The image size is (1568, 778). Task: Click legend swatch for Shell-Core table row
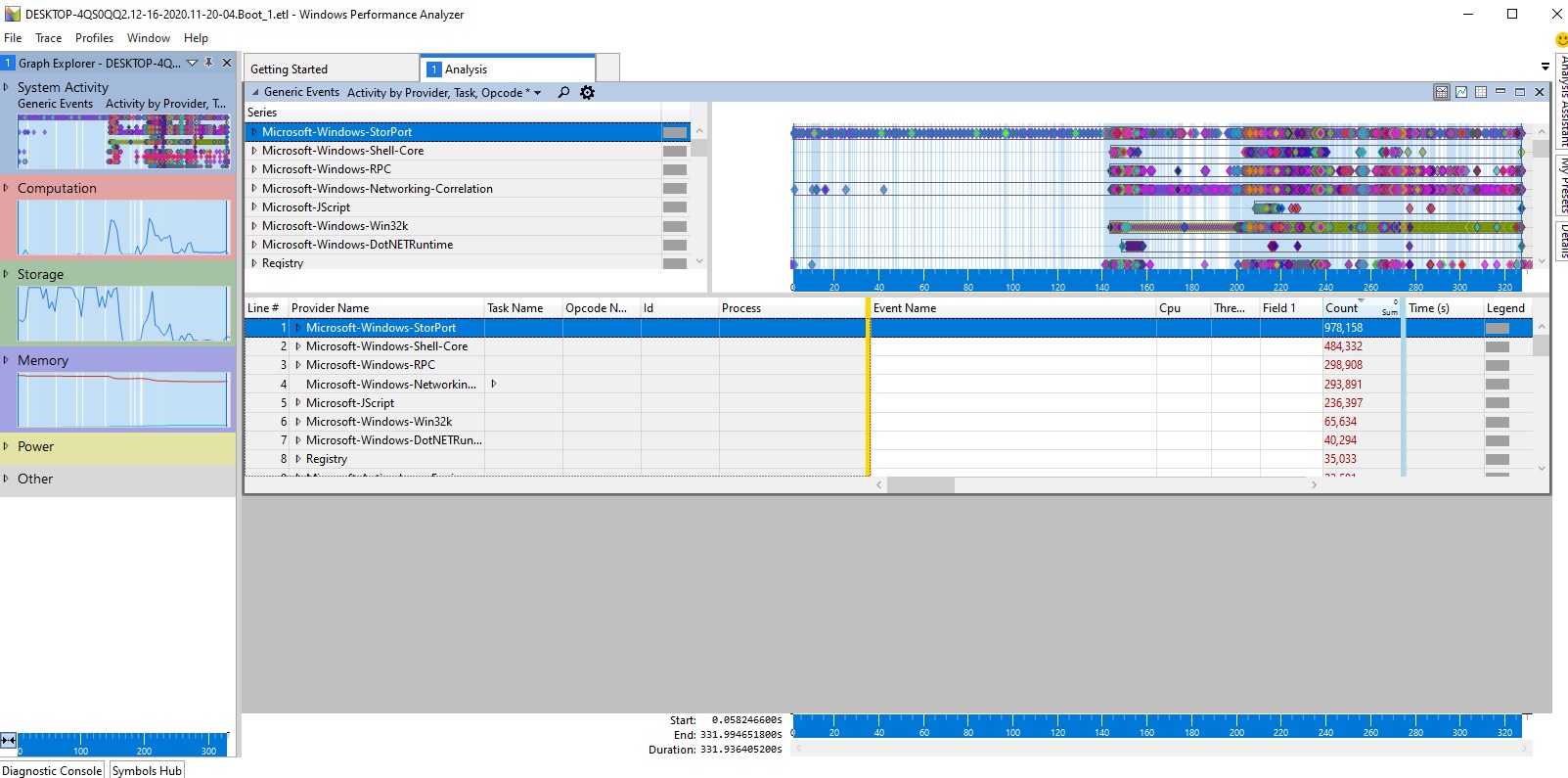pyautogui.click(x=1498, y=346)
